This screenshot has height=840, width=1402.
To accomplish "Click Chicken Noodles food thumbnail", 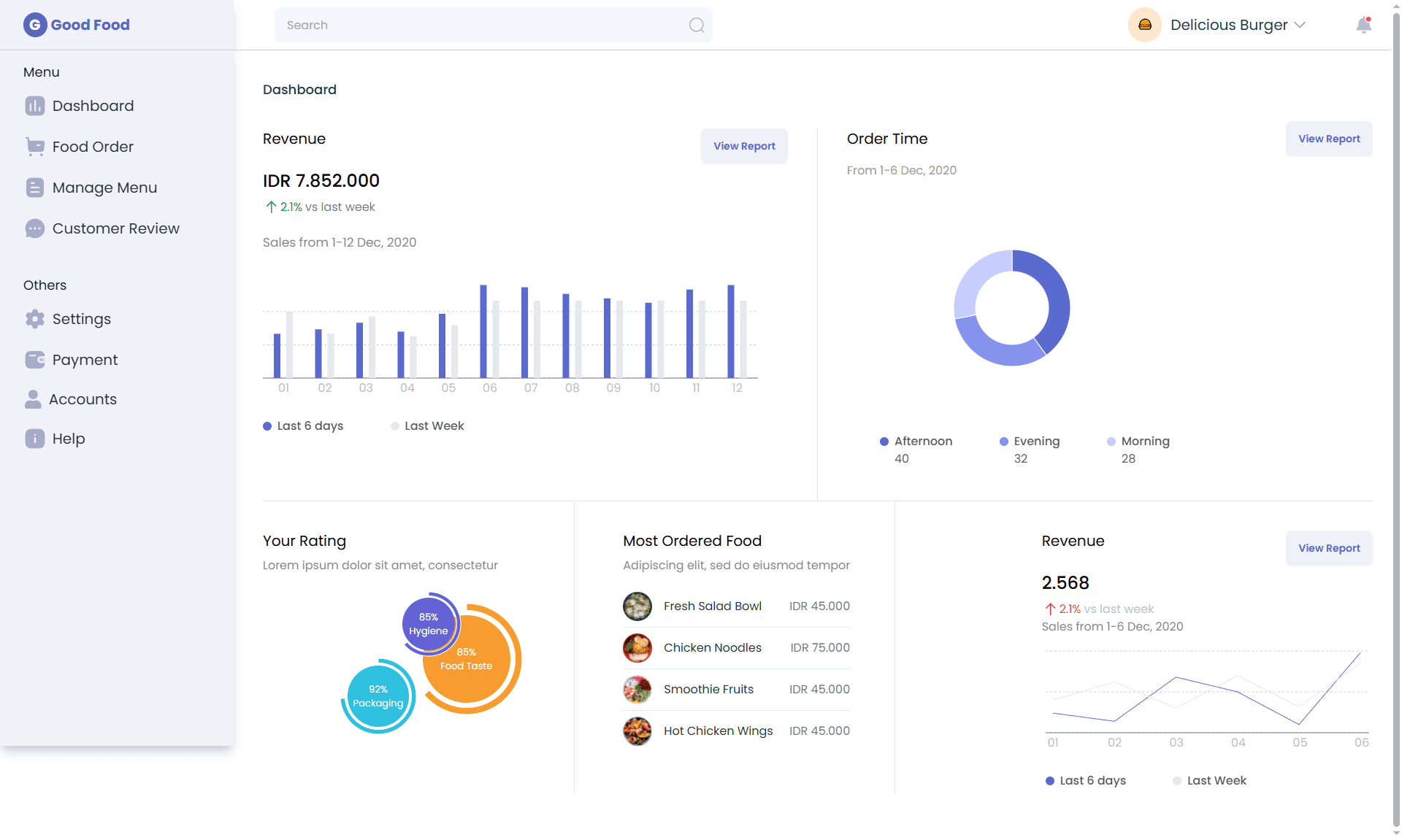I will tap(637, 648).
